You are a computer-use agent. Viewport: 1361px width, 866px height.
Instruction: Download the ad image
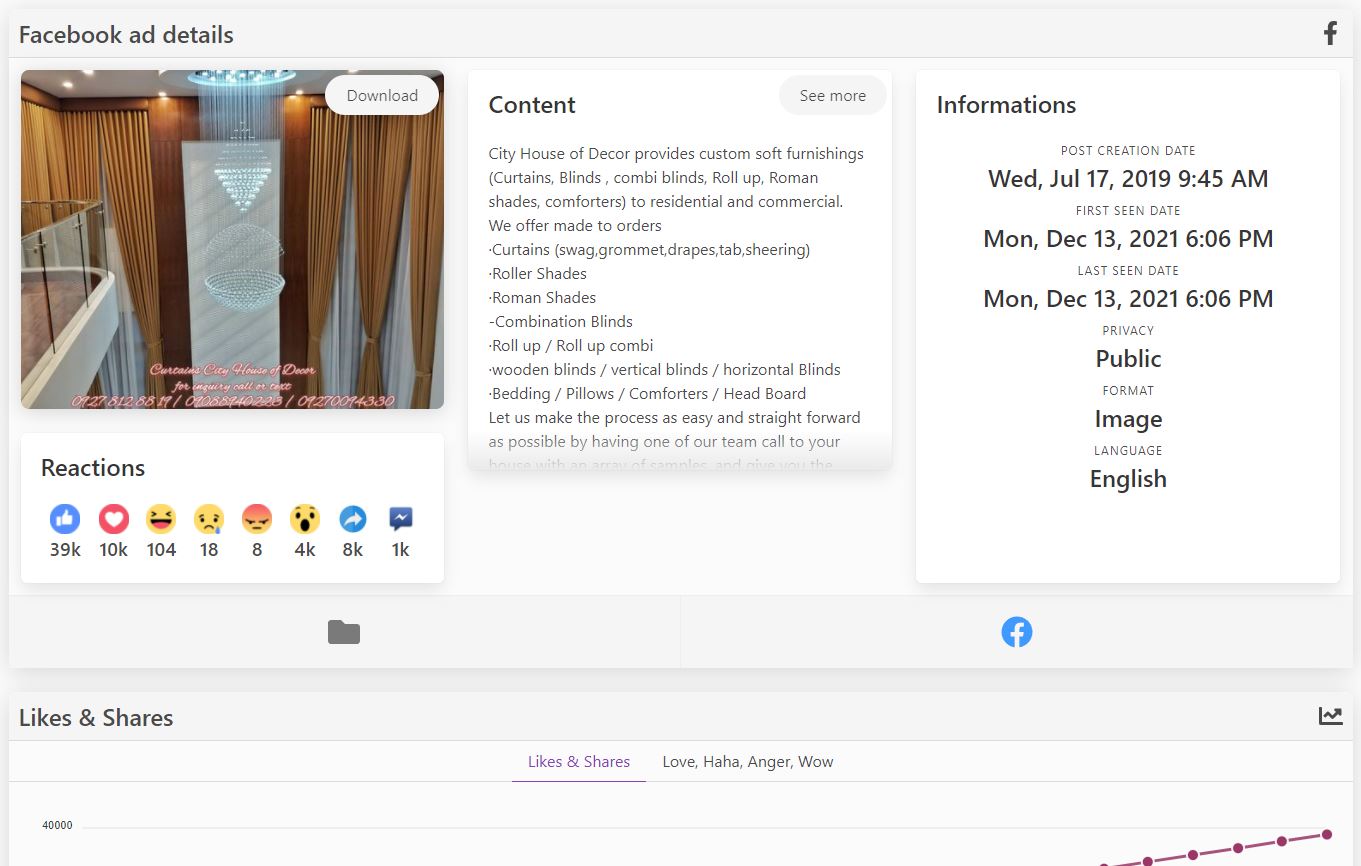pyautogui.click(x=382, y=96)
